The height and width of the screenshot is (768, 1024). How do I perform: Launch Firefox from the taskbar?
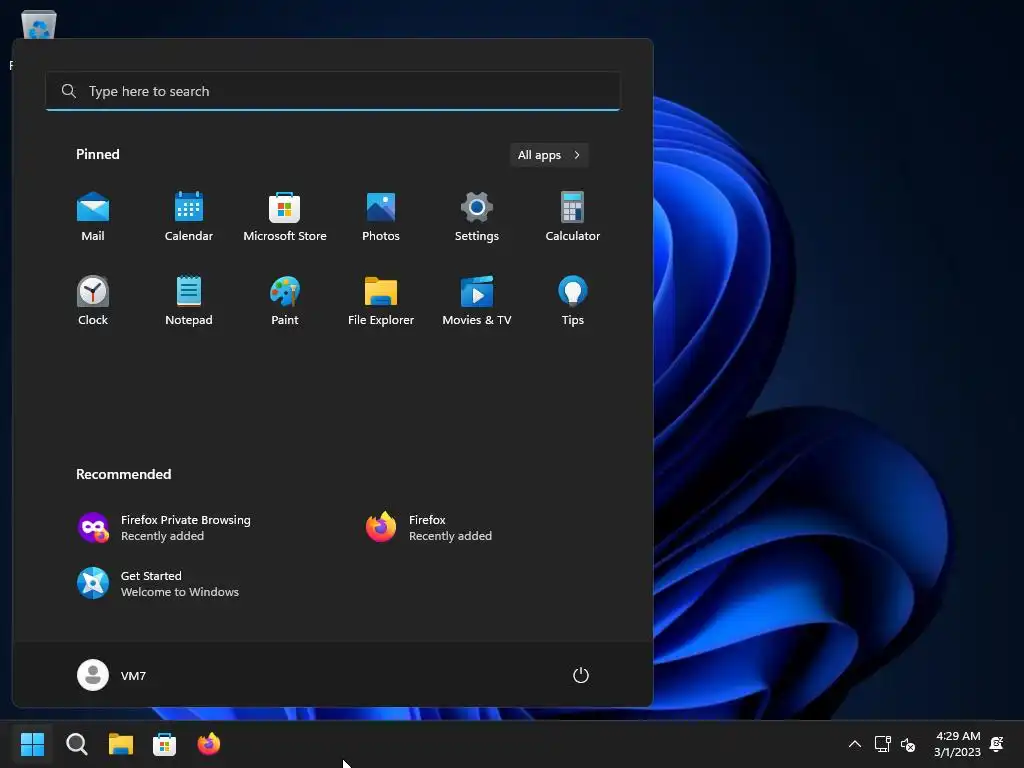coord(209,744)
